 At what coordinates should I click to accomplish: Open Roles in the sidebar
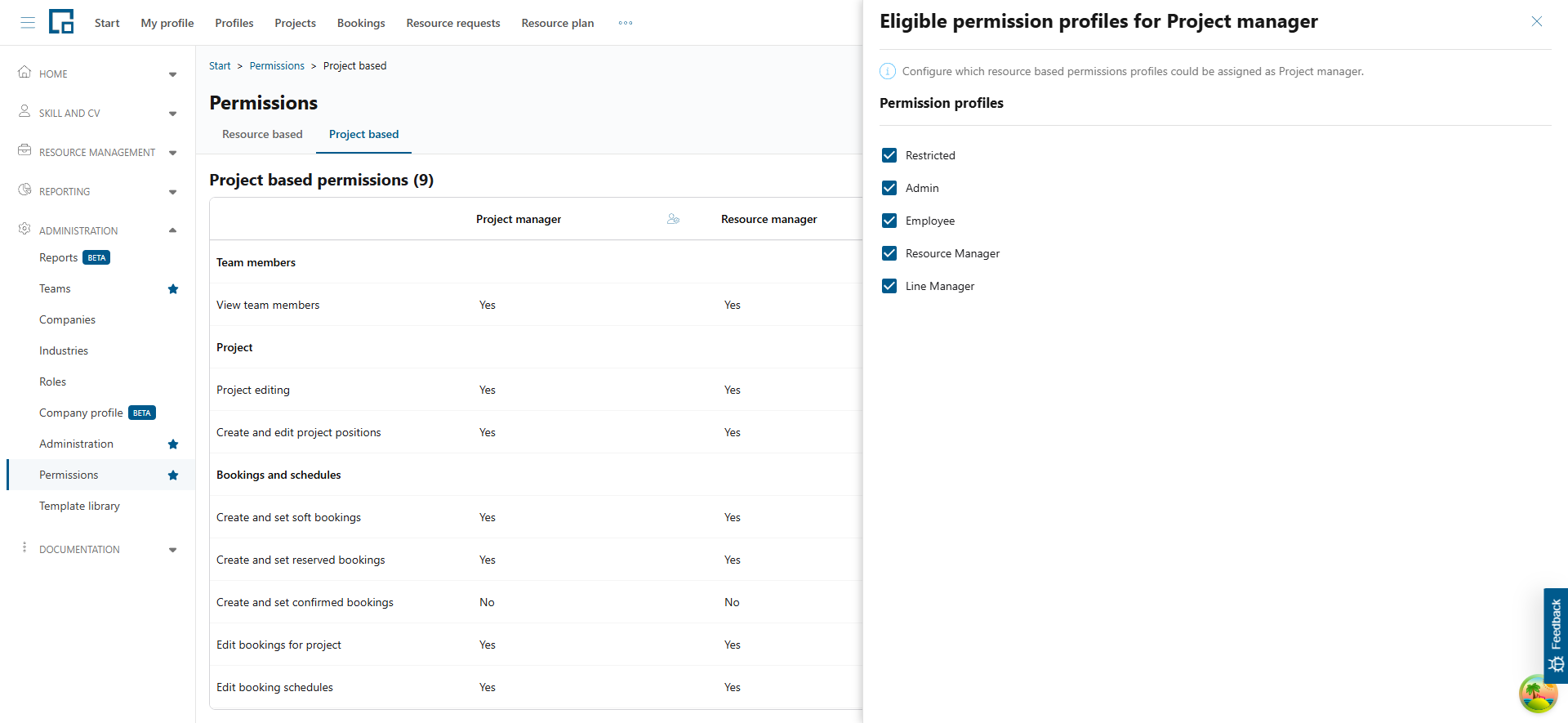(x=52, y=382)
